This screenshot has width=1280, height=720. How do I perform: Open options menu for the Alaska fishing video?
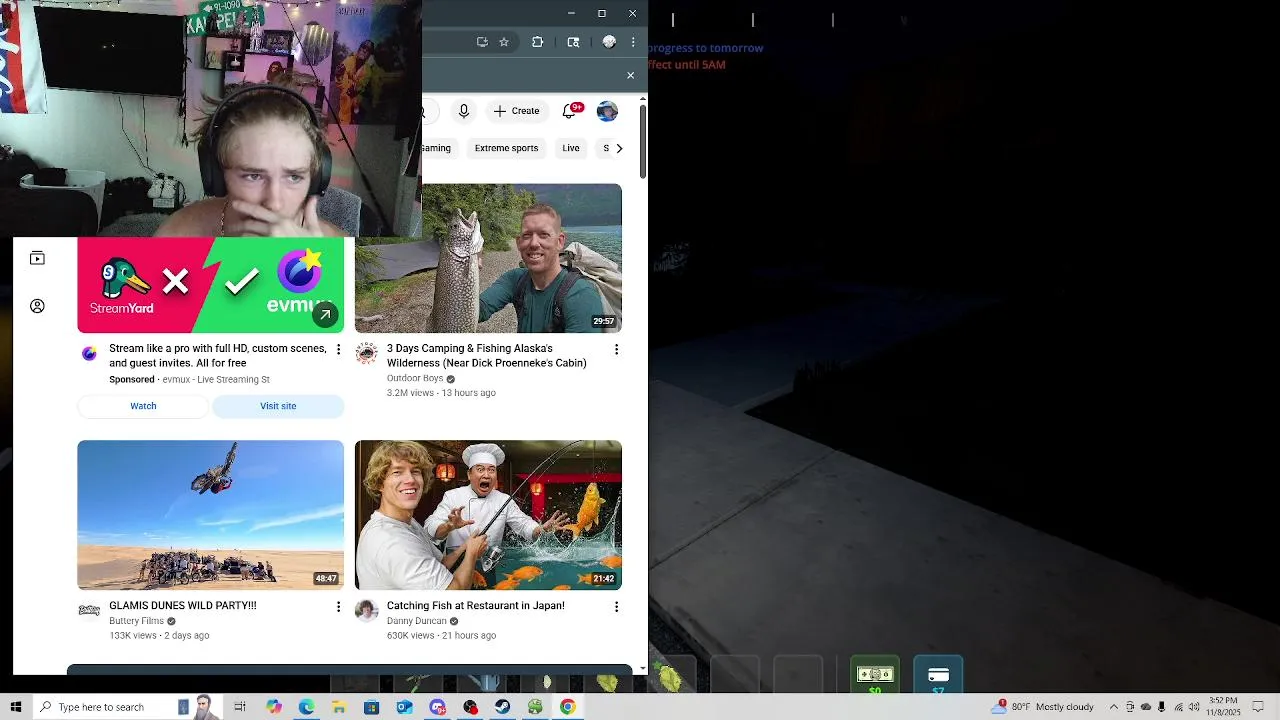click(x=616, y=349)
